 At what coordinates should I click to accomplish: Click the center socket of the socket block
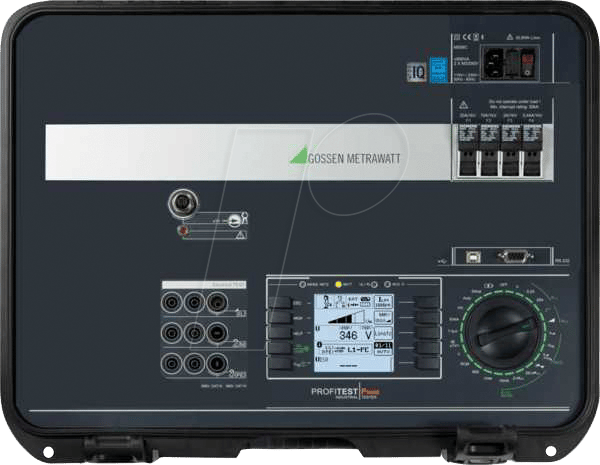tap(194, 333)
